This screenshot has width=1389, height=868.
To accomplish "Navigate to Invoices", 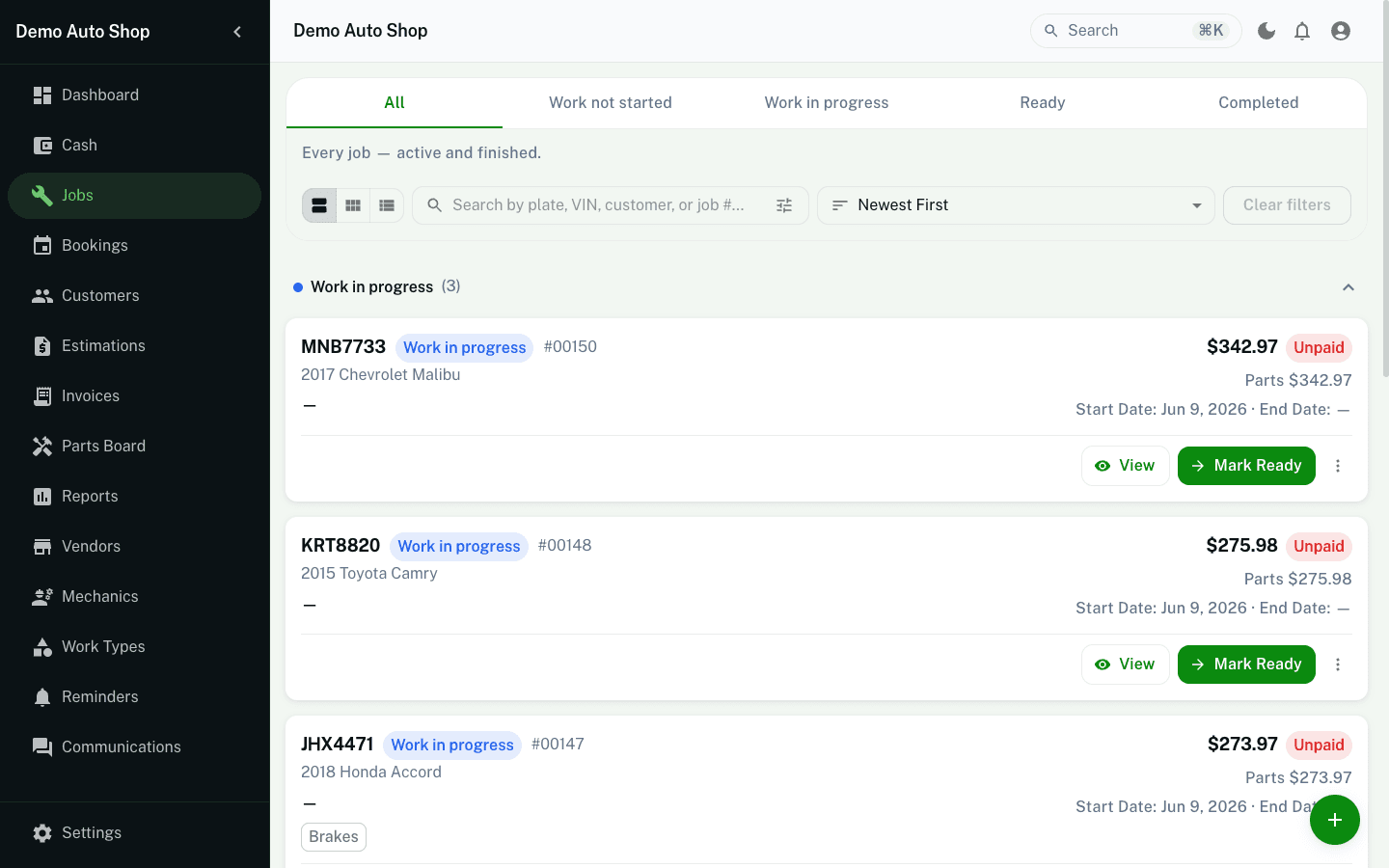I will point(134,395).
